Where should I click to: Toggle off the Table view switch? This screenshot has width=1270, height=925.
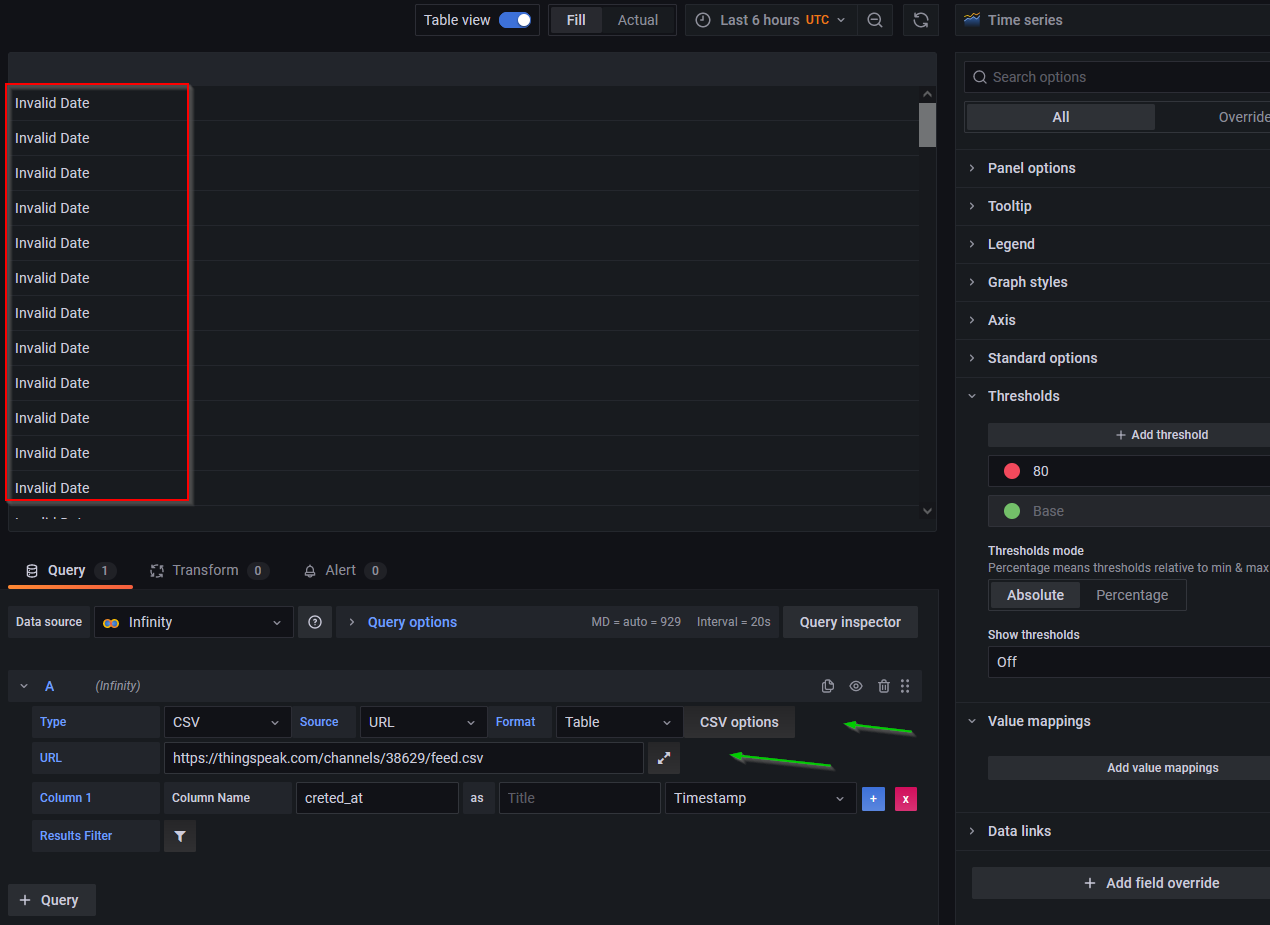tap(516, 19)
